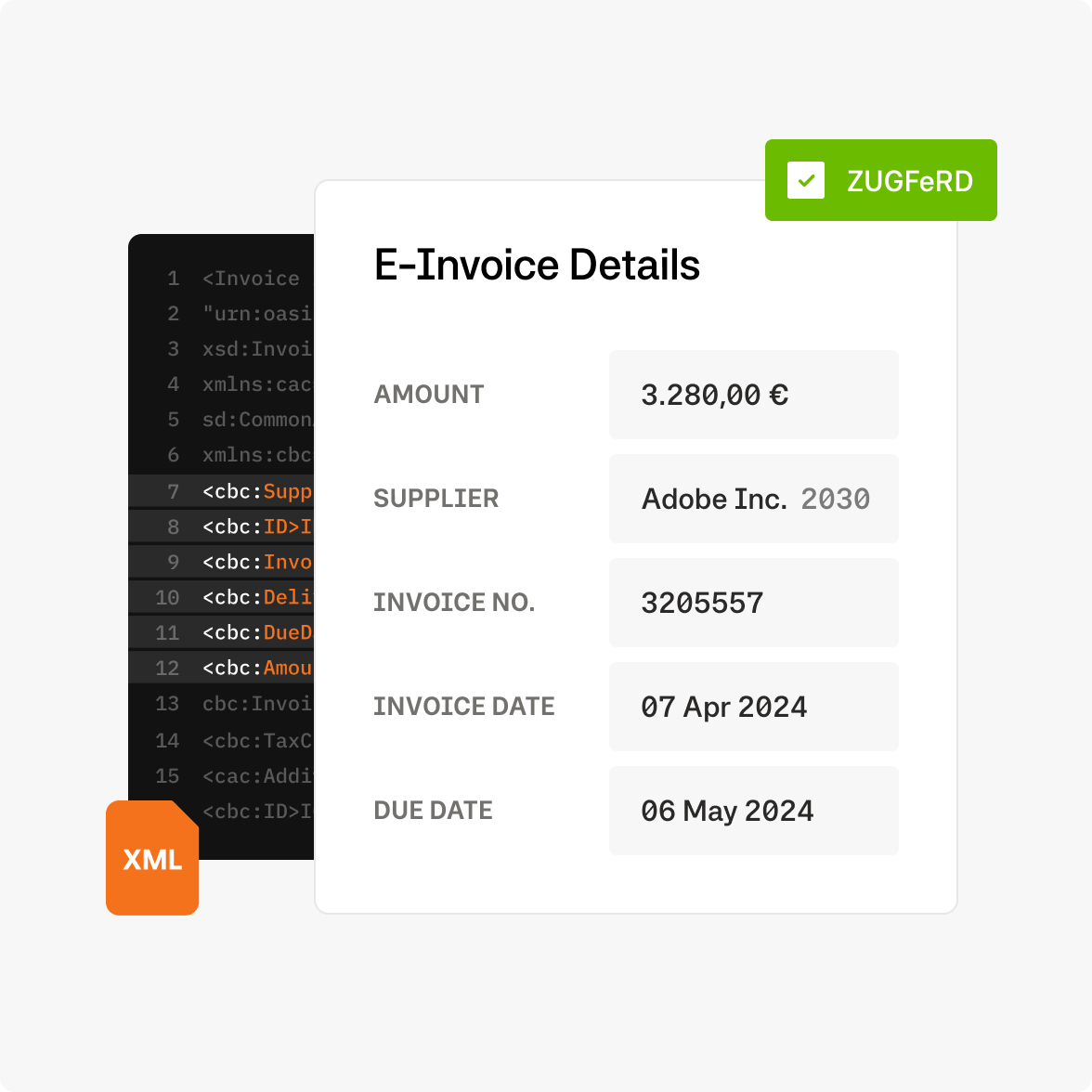The height and width of the screenshot is (1092, 1092).
Task: Click the green ZUGFeRD badge label
Action: click(909, 181)
